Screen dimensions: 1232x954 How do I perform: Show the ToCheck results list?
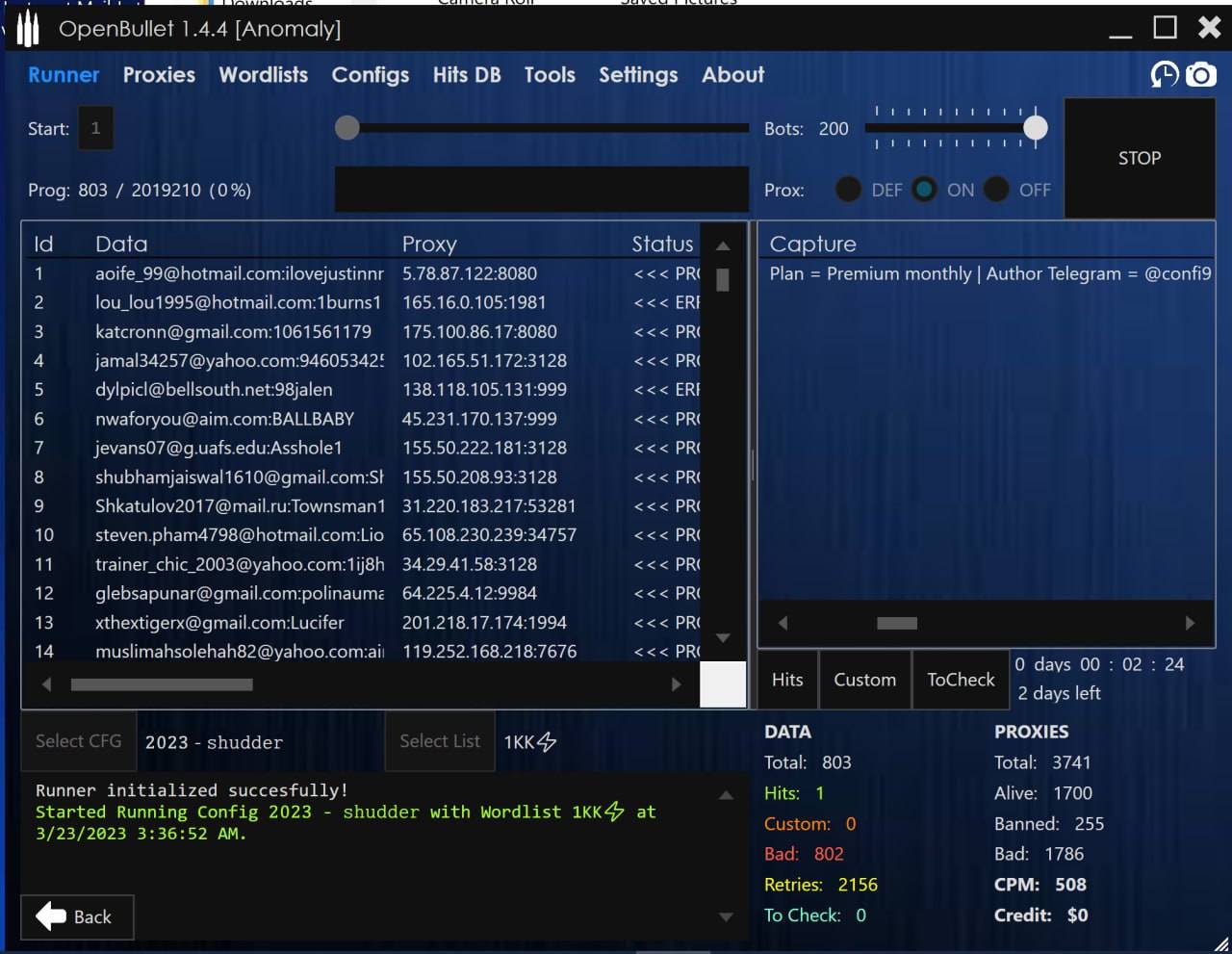[x=961, y=680]
